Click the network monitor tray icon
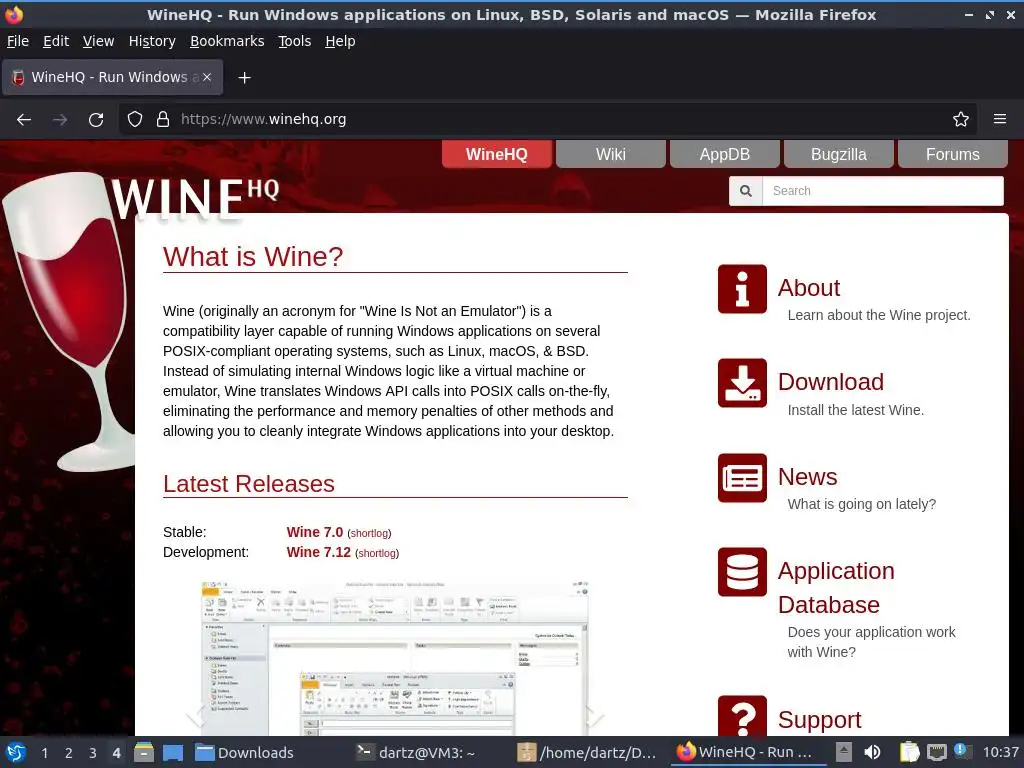The image size is (1024, 768). [x=936, y=752]
